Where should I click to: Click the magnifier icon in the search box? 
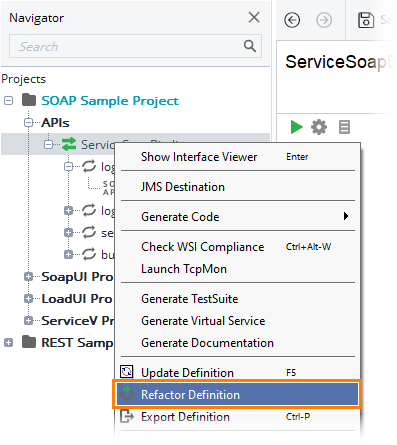250,46
